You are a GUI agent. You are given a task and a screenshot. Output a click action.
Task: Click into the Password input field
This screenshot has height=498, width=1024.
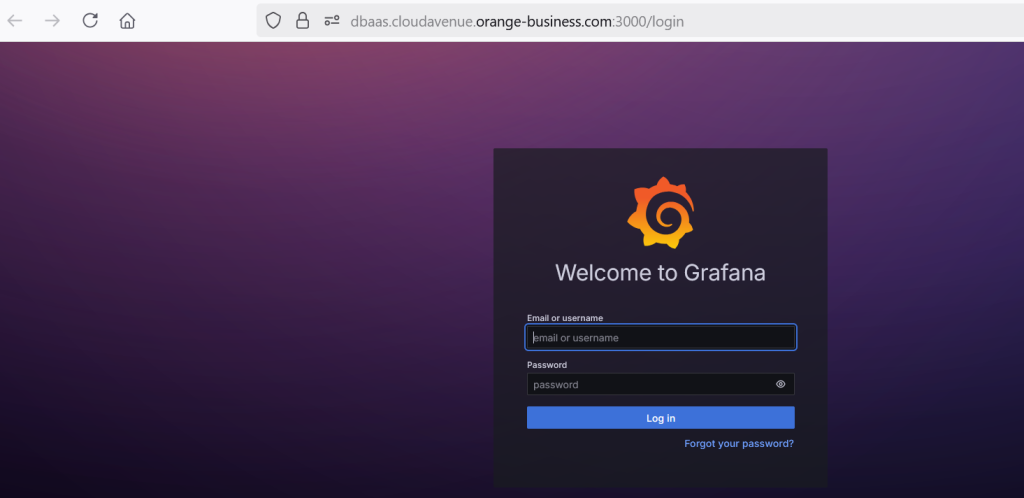point(650,384)
